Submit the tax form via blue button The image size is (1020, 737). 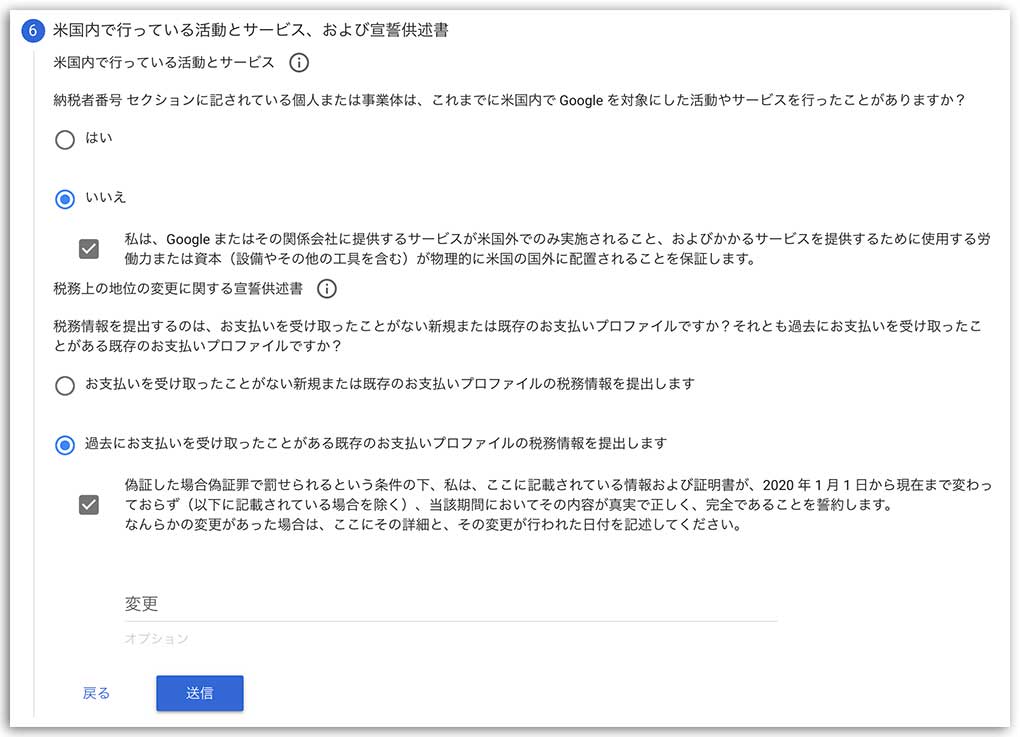[199, 693]
